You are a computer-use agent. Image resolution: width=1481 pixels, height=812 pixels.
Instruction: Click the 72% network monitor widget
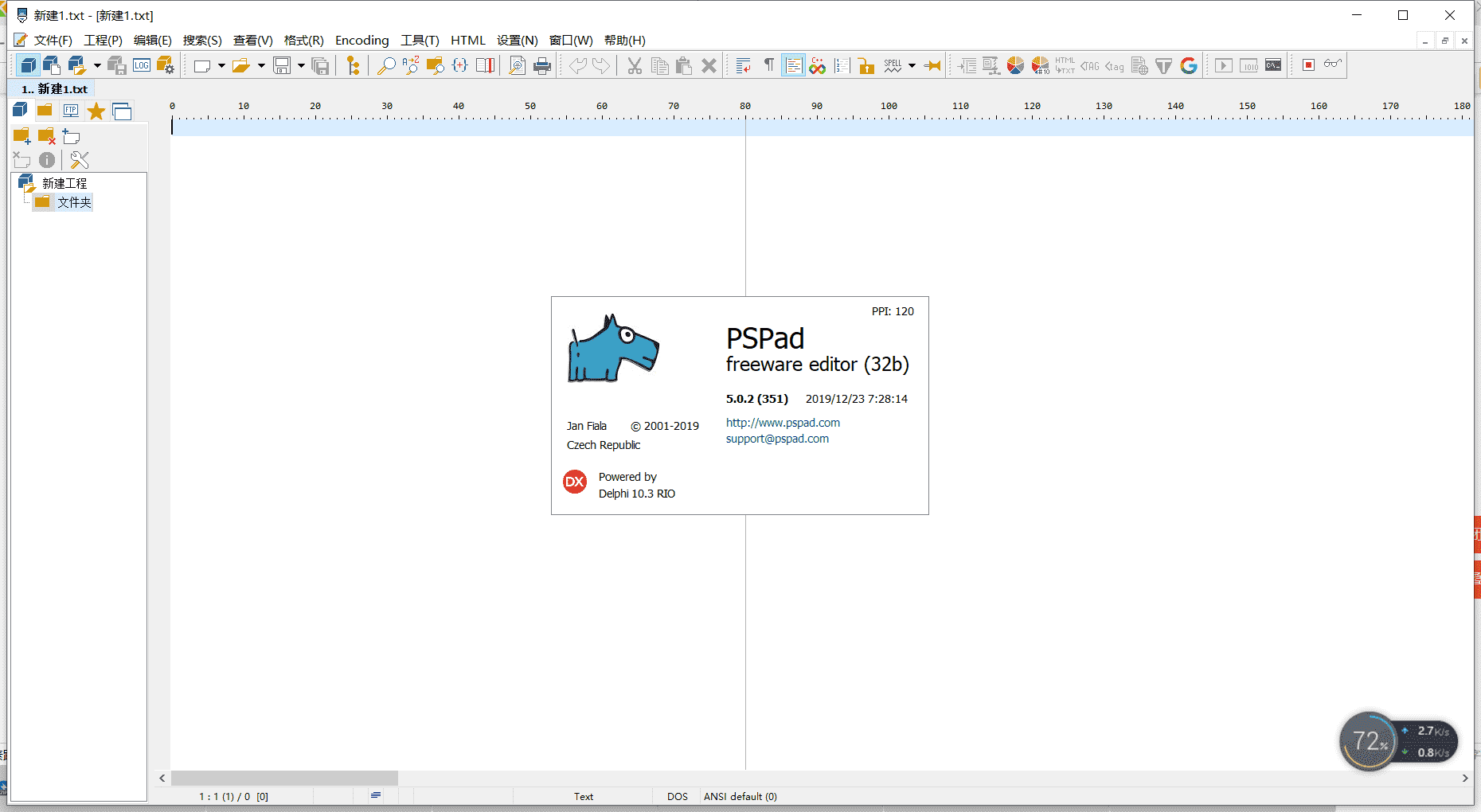pyautogui.click(x=1397, y=741)
